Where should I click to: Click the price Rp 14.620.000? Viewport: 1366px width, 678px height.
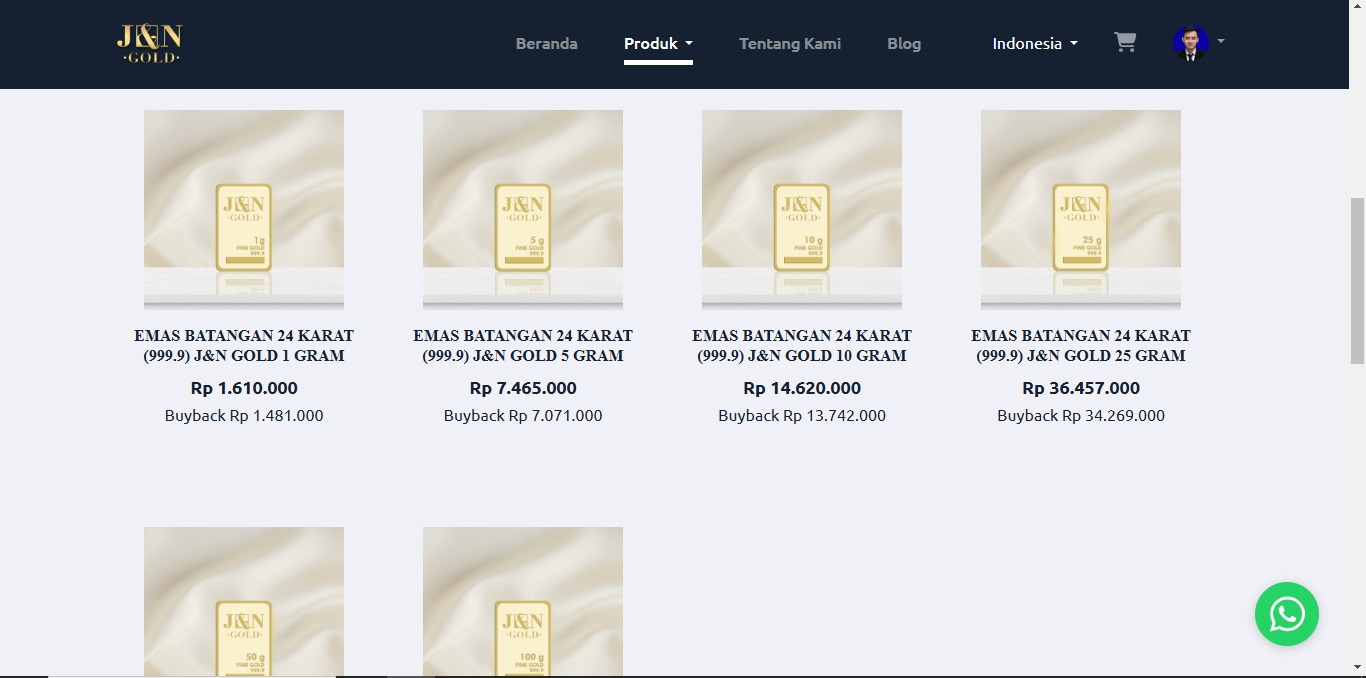tap(802, 388)
